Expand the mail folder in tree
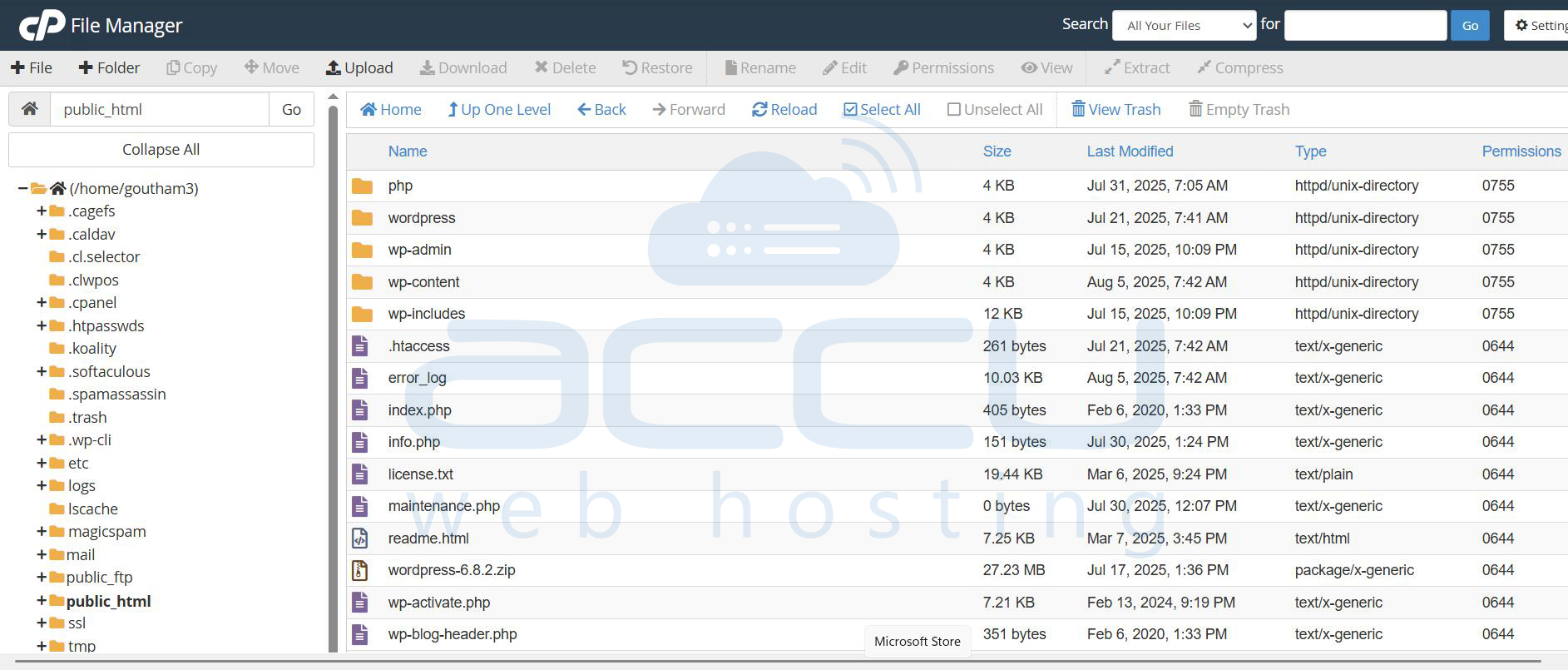 (41, 555)
